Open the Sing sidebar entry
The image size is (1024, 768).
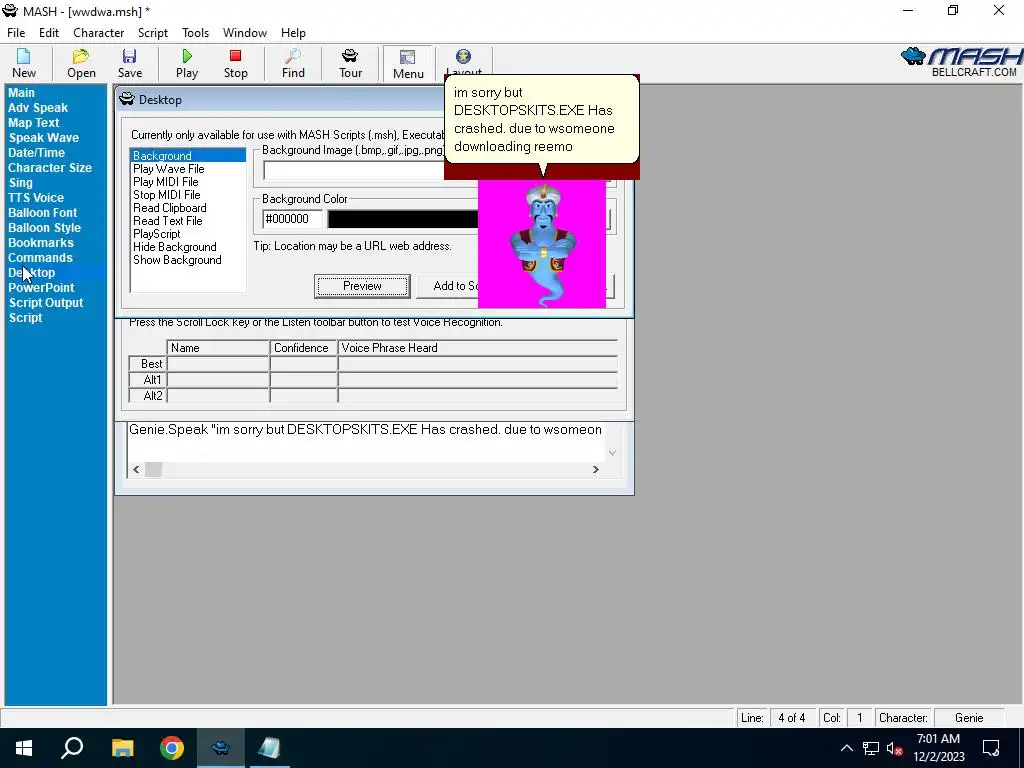coord(20,183)
